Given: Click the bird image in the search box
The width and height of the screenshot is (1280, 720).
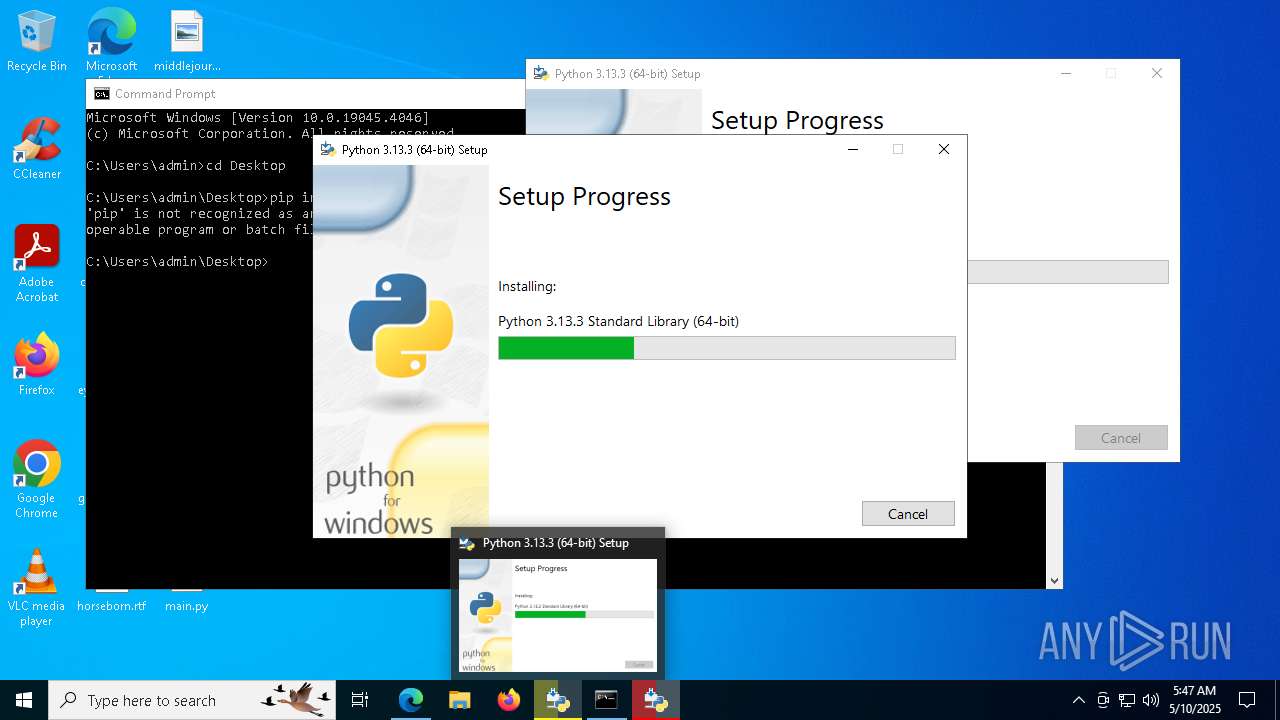Looking at the screenshot, I should [297, 699].
